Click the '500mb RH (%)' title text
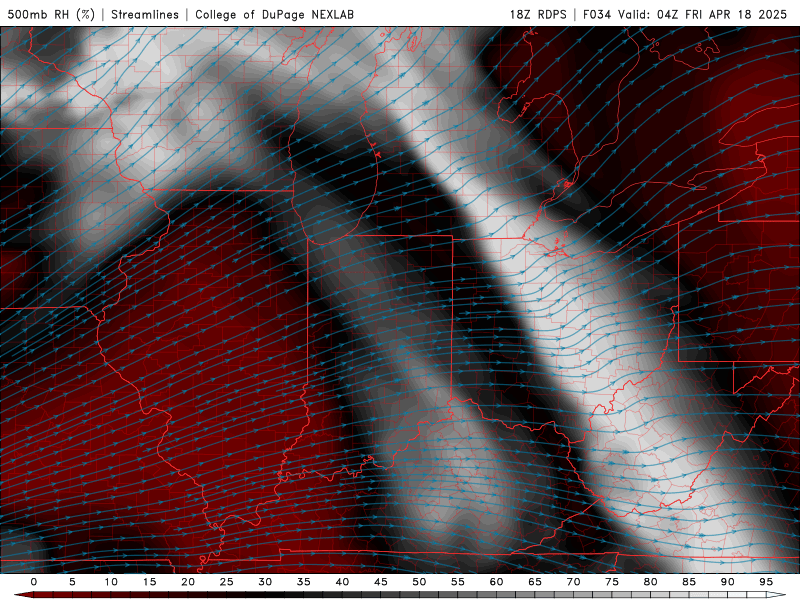The height and width of the screenshot is (600, 800). pyautogui.click(x=51, y=14)
